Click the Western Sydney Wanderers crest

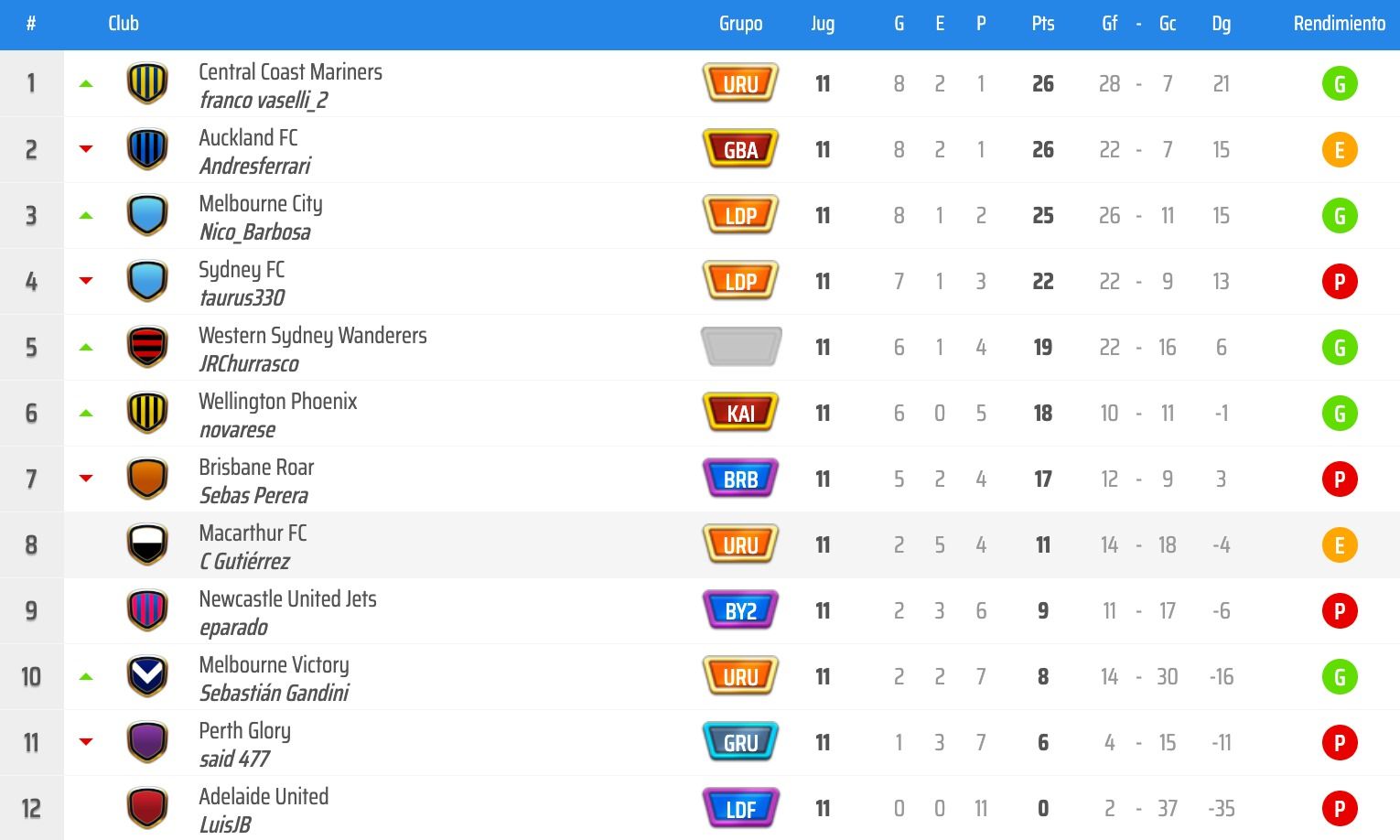point(147,347)
